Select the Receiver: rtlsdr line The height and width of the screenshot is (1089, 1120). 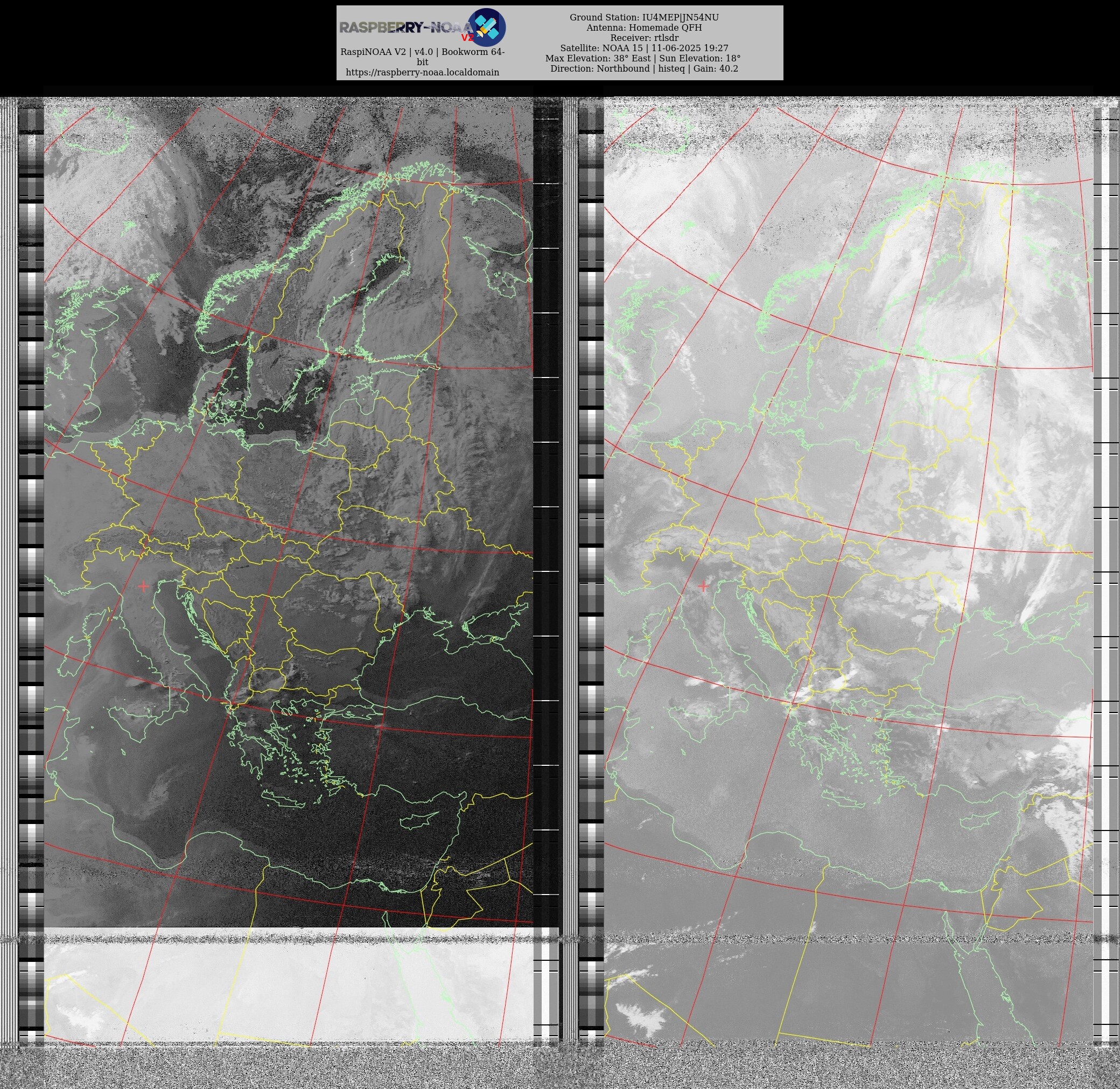tap(645, 38)
